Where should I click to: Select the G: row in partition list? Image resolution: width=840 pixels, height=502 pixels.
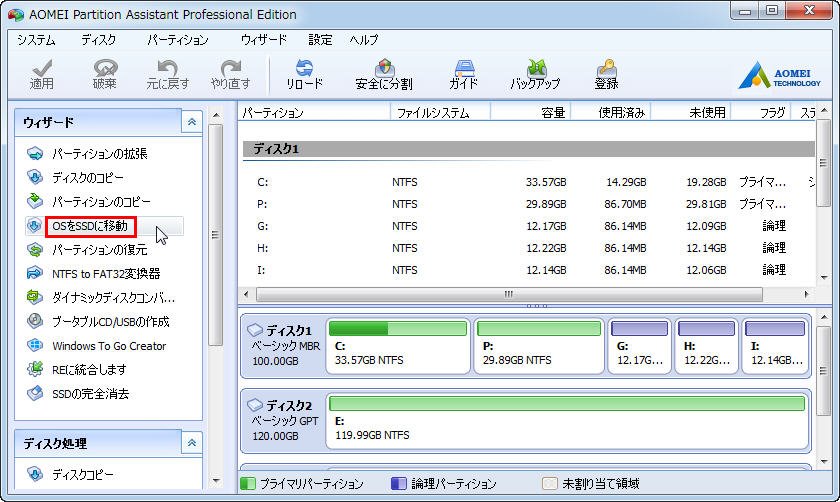coord(527,226)
